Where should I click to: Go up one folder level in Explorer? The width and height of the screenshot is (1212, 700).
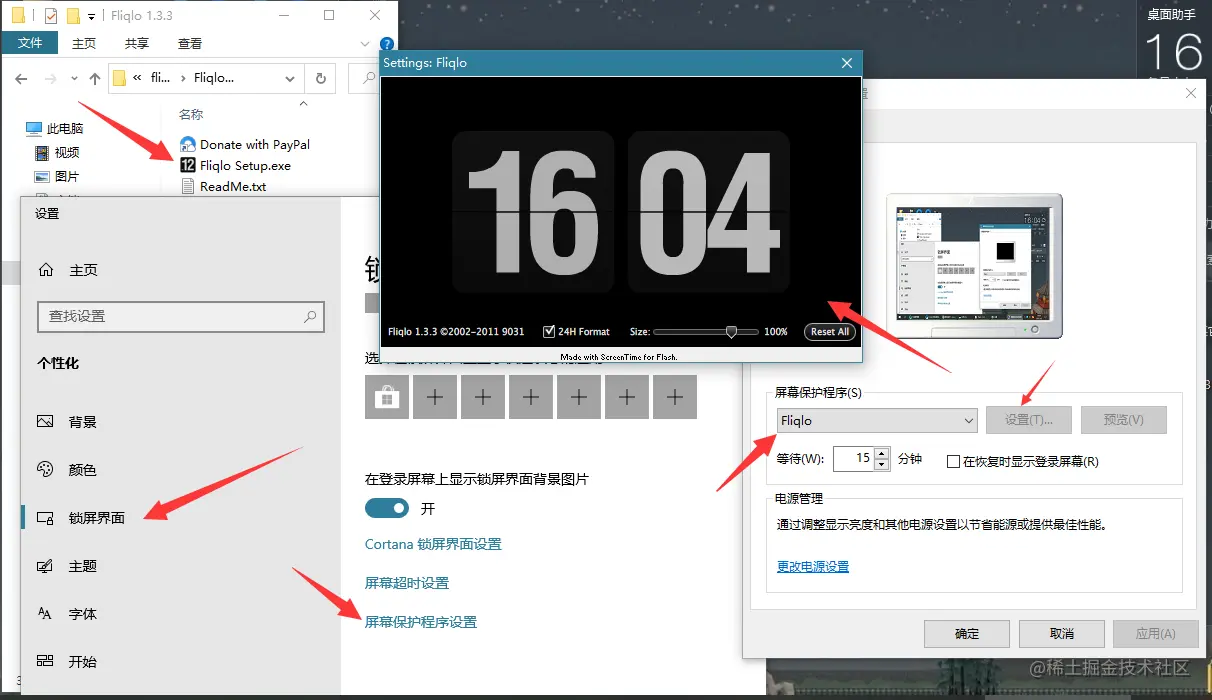[95, 78]
